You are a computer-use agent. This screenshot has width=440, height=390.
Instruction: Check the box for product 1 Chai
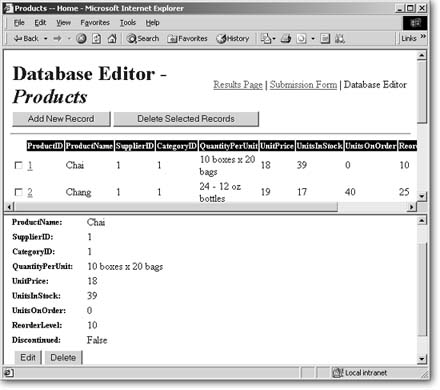click(19, 165)
